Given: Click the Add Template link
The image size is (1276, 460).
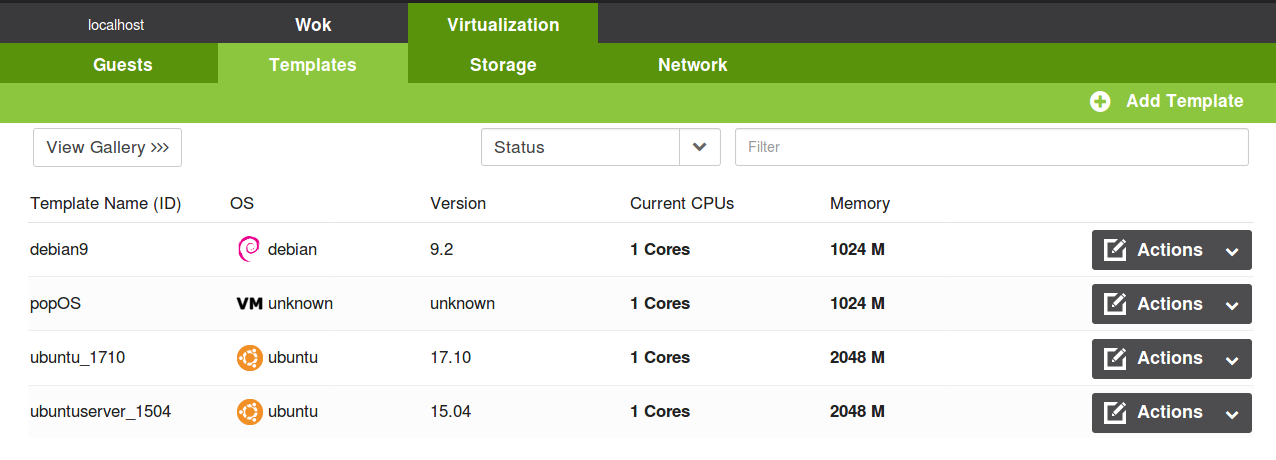Looking at the screenshot, I should point(1185,101).
